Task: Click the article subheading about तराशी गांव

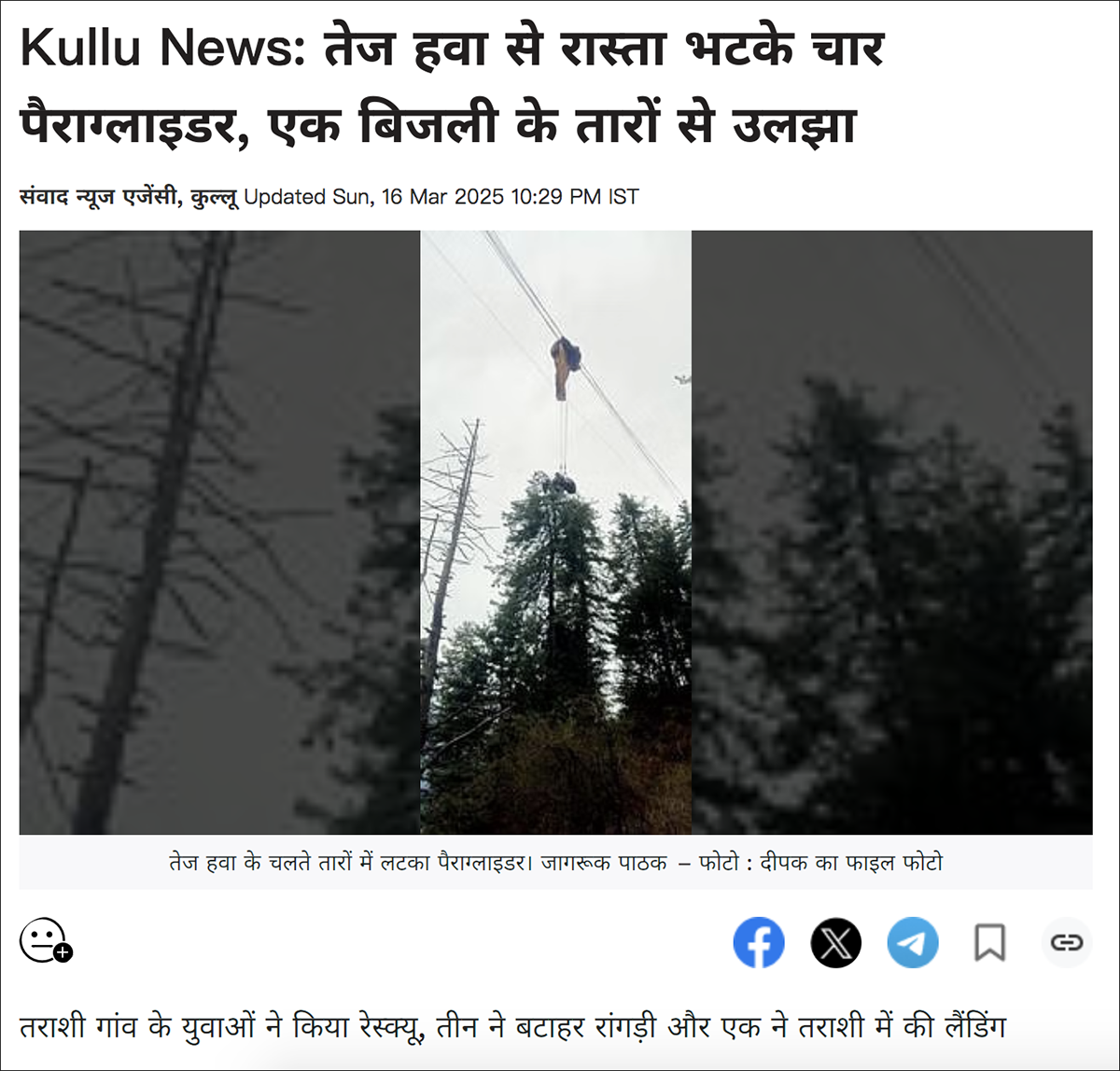Action: coord(512,1027)
